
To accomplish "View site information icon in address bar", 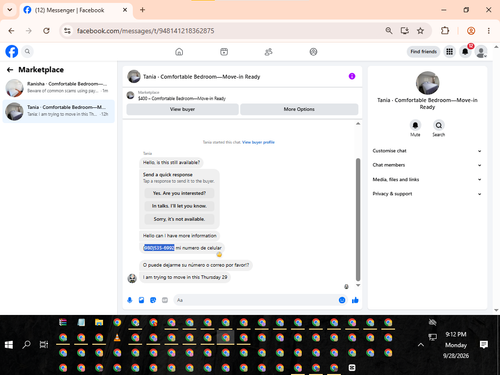I will [x=67, y=31].
